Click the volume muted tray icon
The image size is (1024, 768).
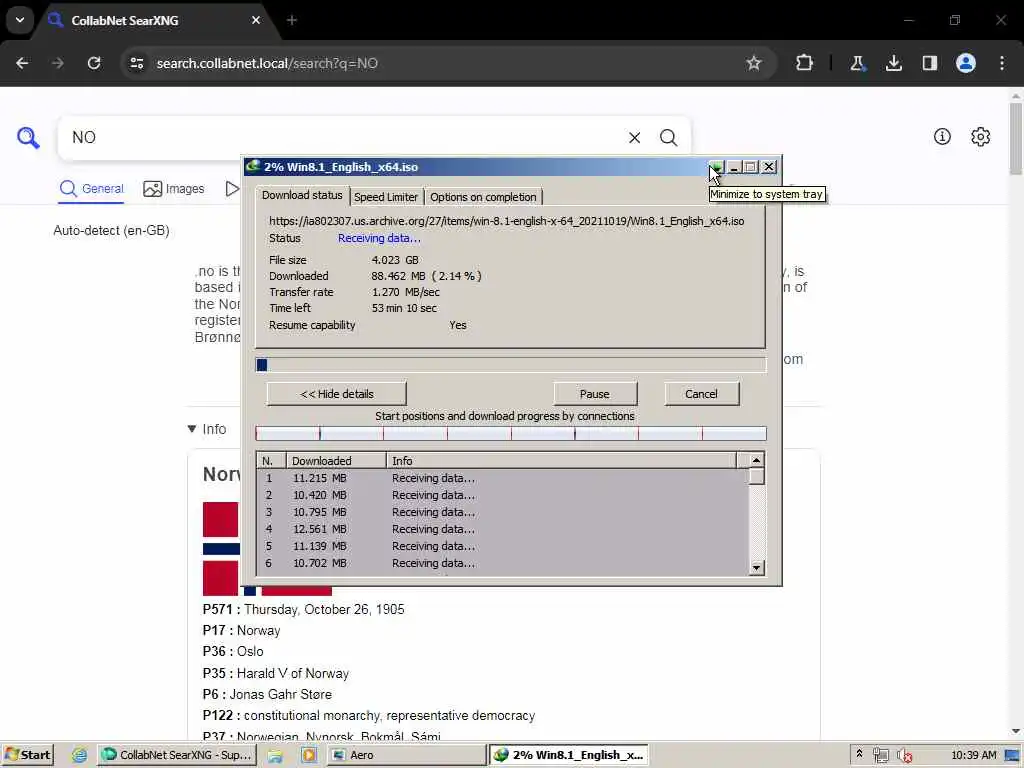click(x=904, y=756)
